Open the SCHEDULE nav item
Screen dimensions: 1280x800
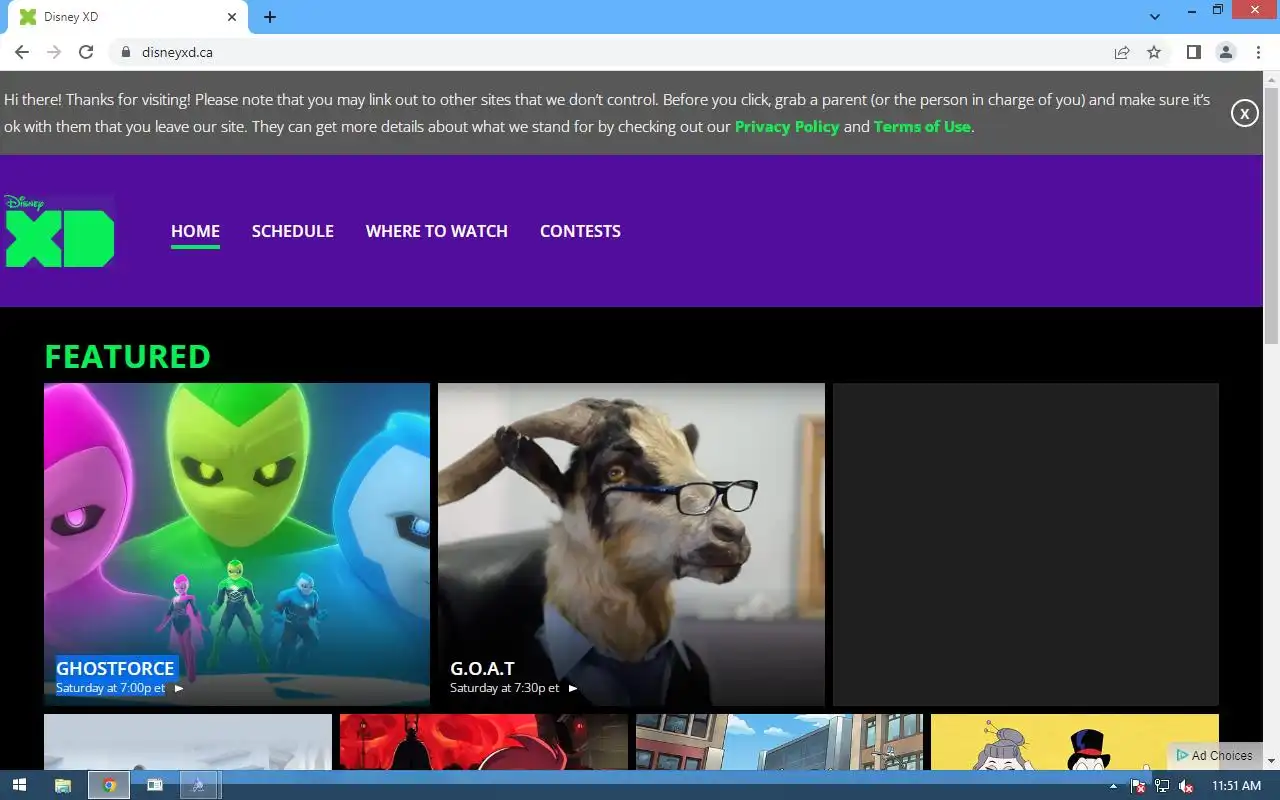[293, 231]
